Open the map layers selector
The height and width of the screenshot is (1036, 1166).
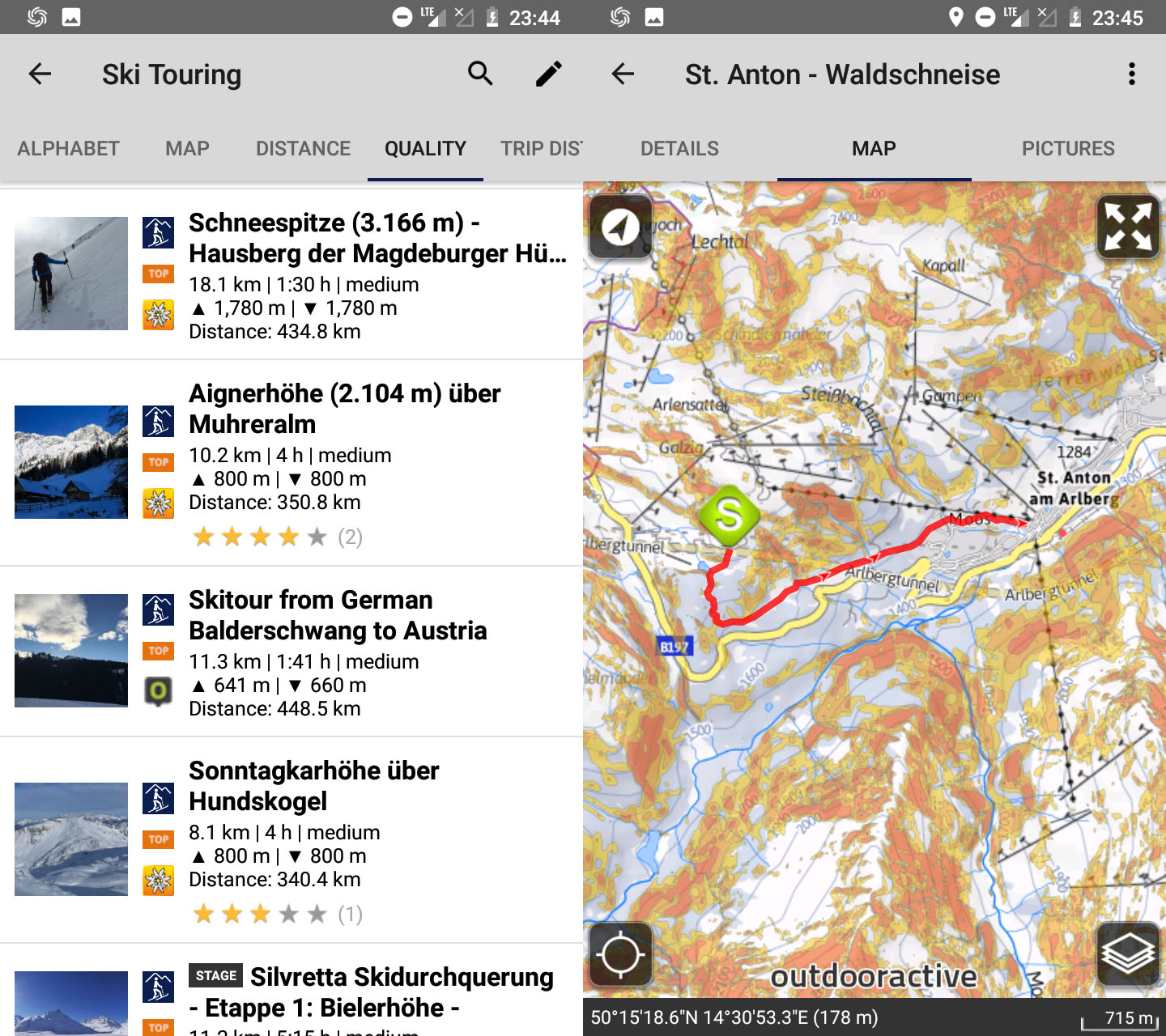(1128, 954)
